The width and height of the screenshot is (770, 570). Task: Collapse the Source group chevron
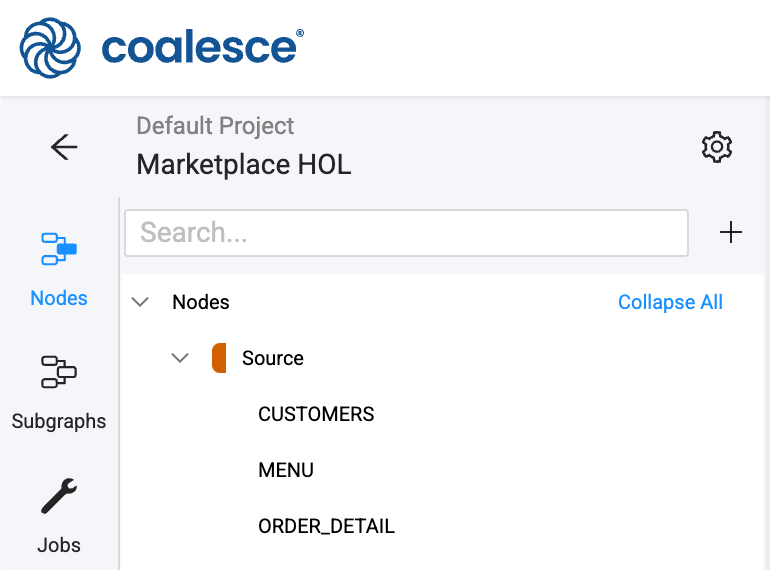point(180,358)
